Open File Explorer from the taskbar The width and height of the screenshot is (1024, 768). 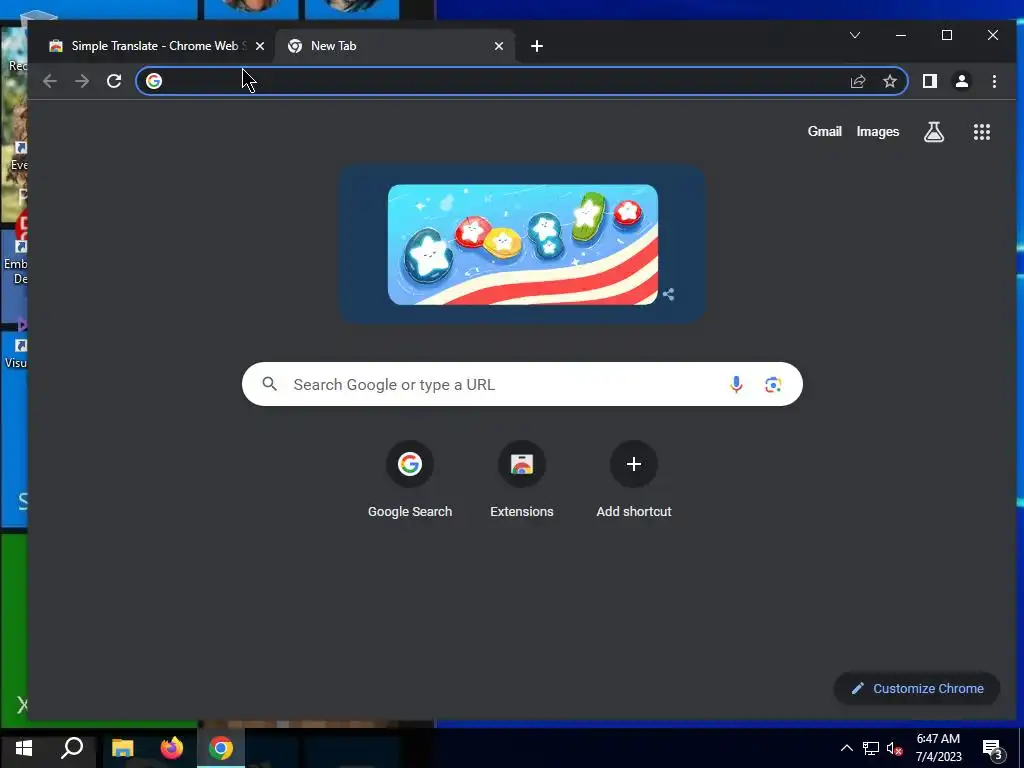click(122, 748)
